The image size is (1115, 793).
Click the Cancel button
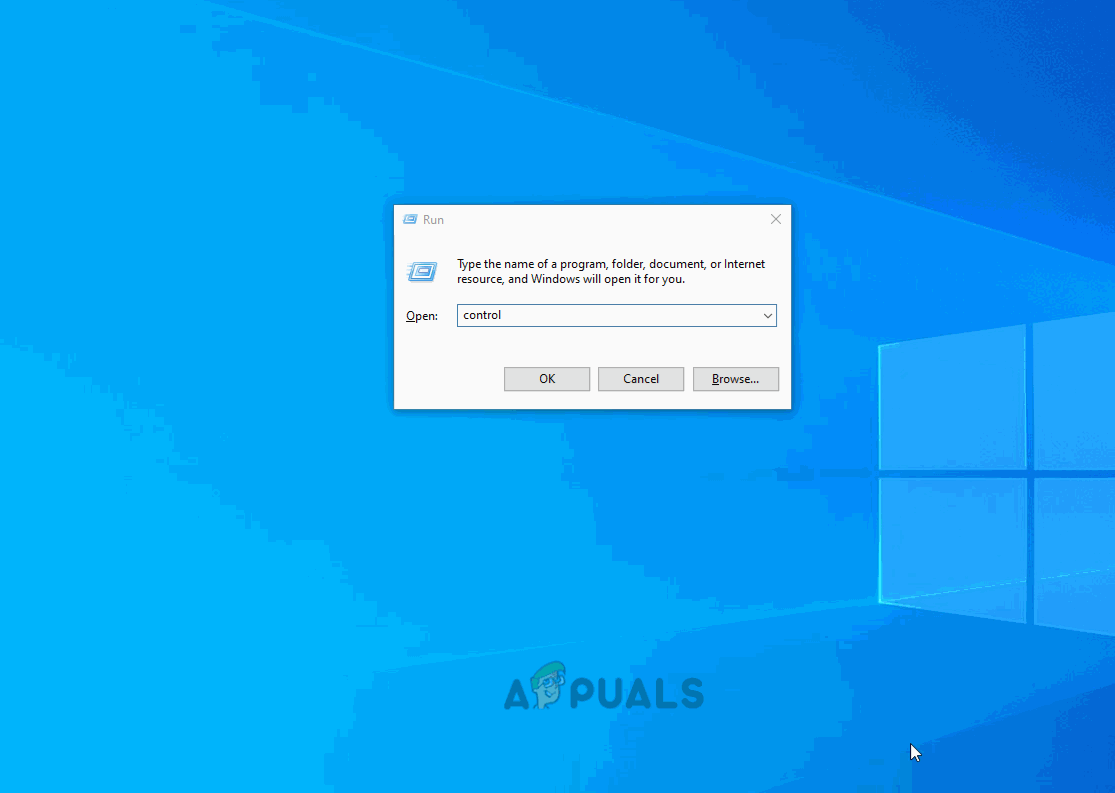[640, 379]
